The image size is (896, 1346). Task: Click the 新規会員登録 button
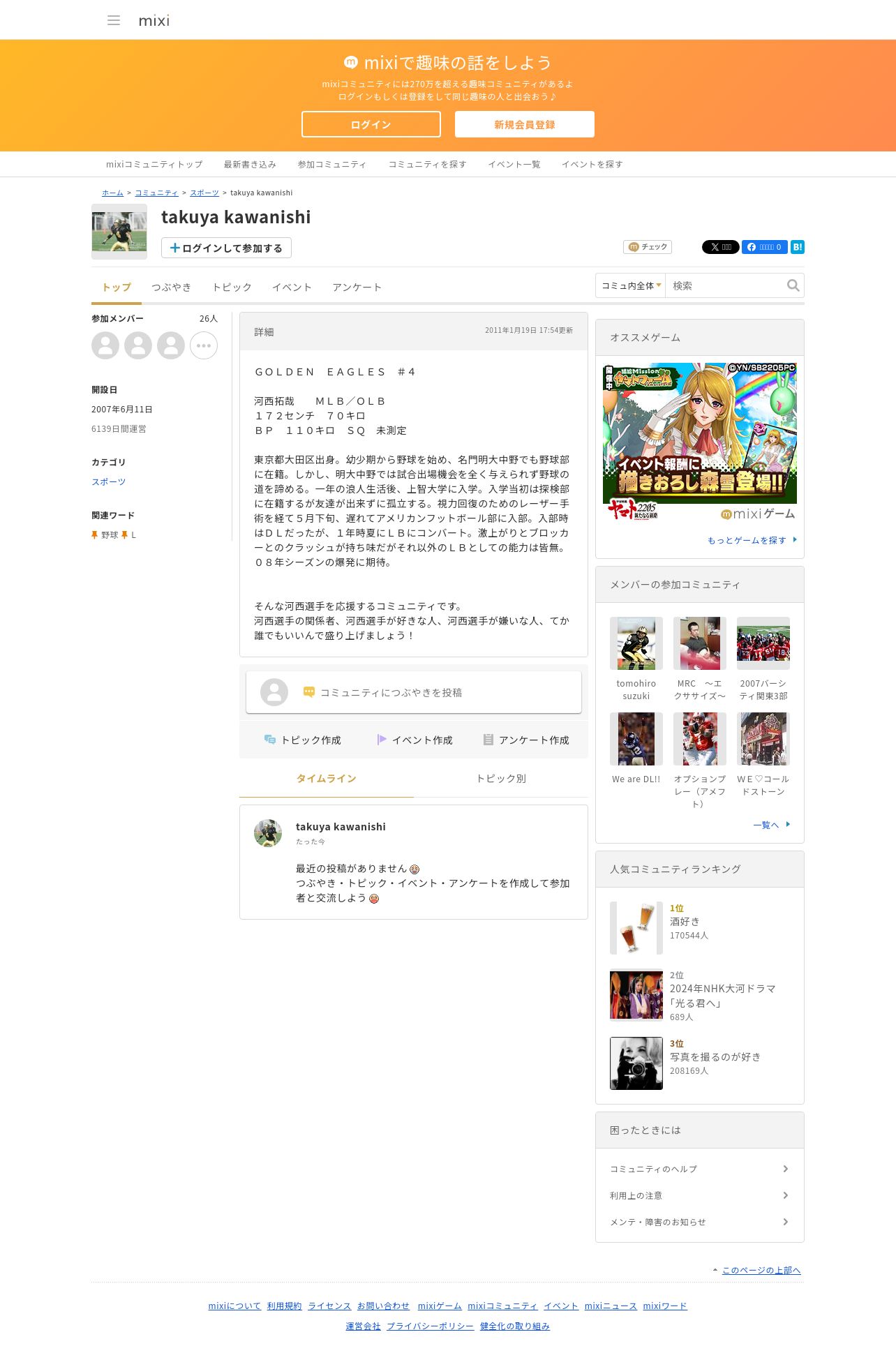click(525, 124)
